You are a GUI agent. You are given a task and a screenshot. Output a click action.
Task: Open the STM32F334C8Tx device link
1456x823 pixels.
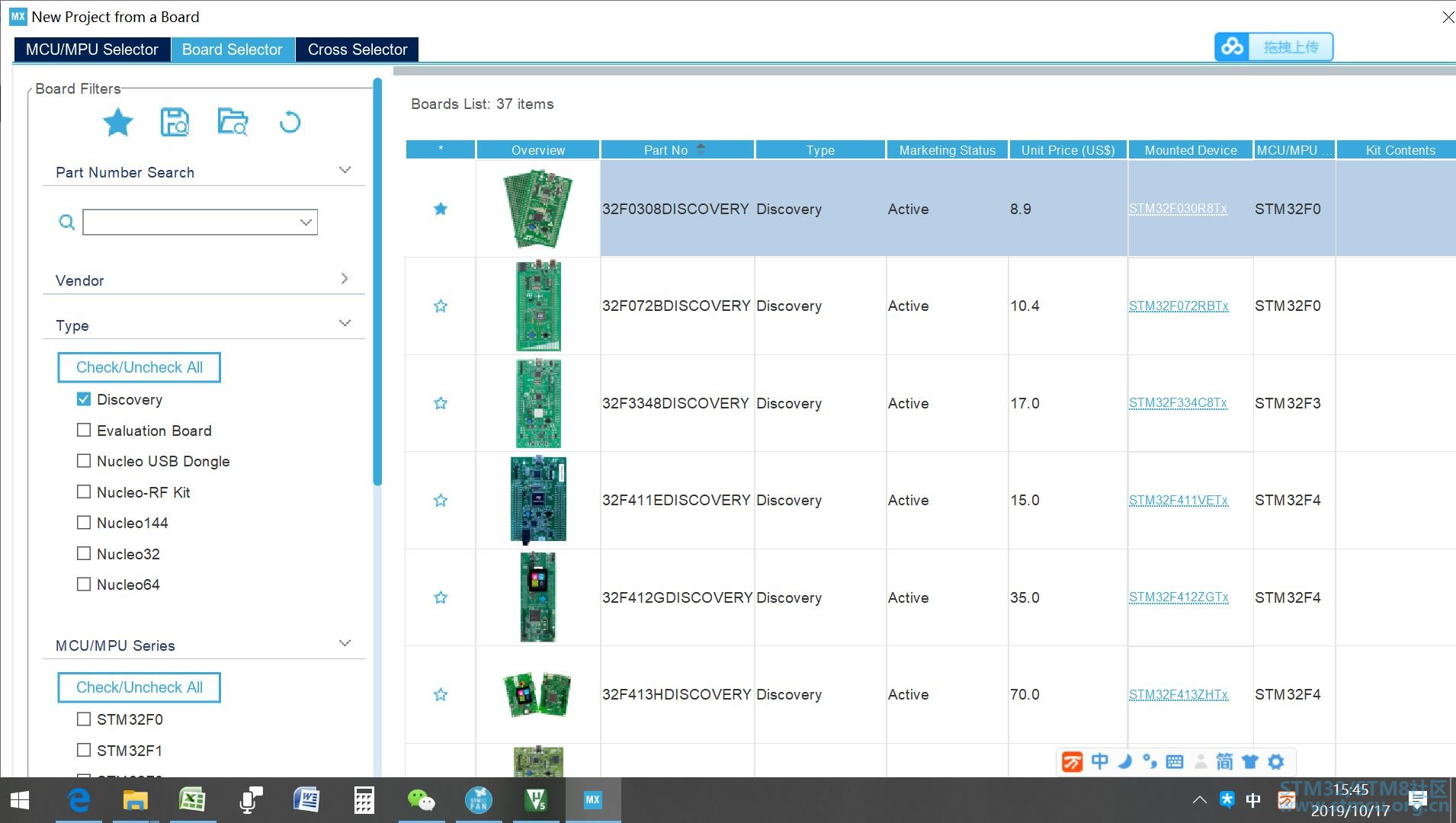pyautogui.click(x=1178, y=402)
